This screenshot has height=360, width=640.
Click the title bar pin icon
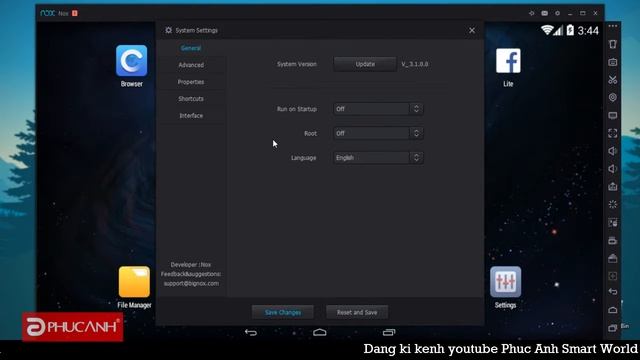531,13
